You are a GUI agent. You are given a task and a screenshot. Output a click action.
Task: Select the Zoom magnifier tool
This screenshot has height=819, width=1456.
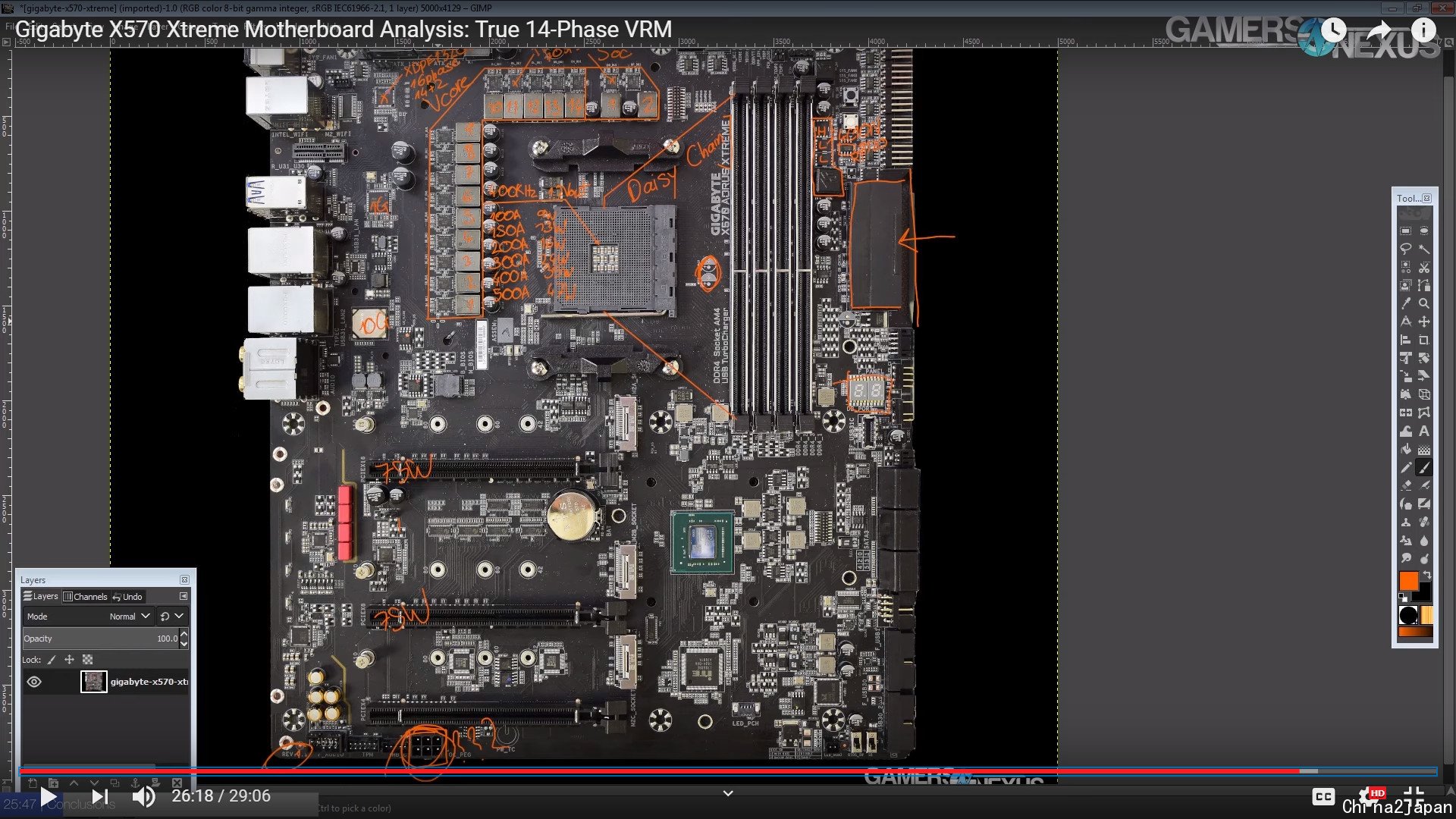click(x=1424, y=303)
